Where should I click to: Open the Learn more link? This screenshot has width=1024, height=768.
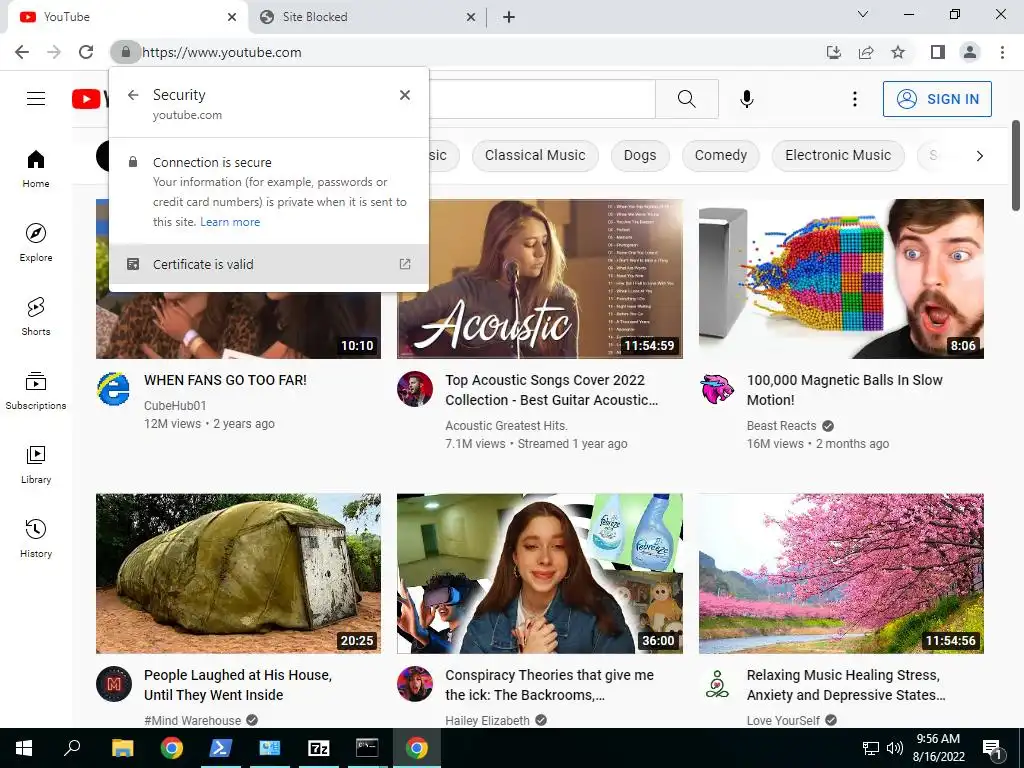(230, 222)
